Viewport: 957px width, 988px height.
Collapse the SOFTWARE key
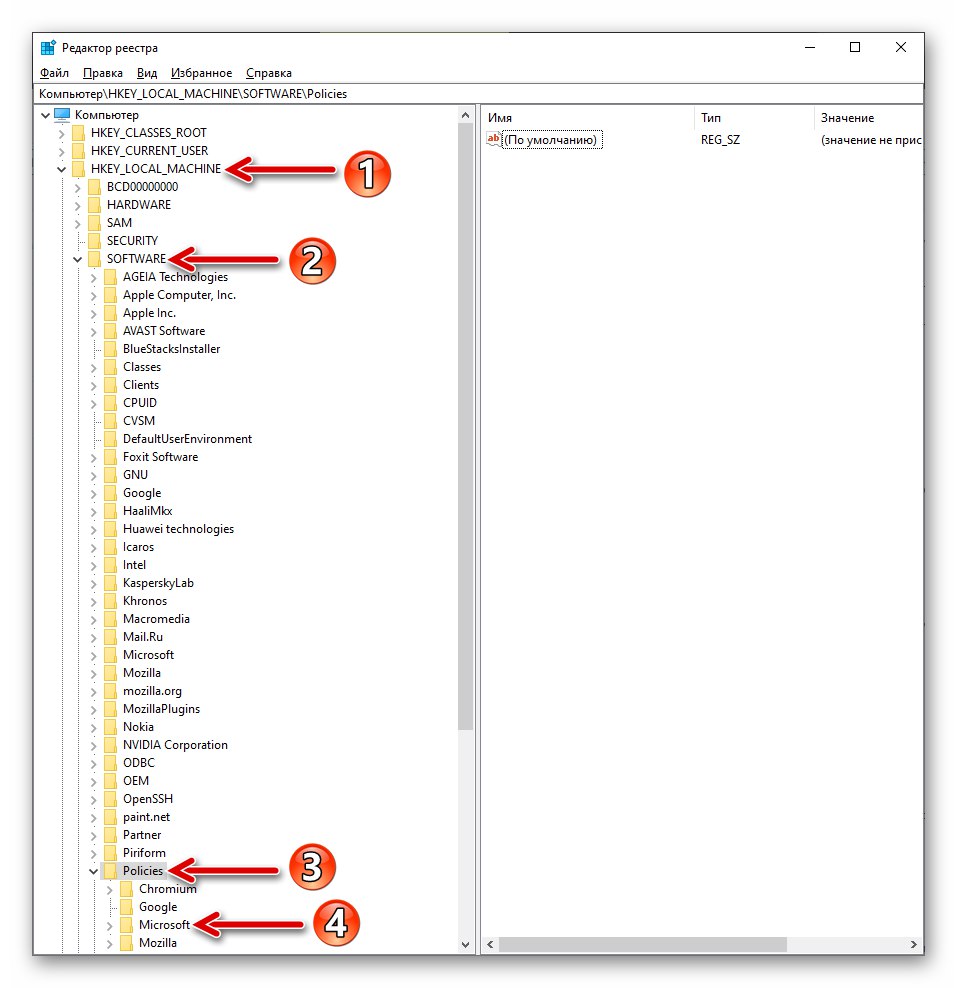77,259
